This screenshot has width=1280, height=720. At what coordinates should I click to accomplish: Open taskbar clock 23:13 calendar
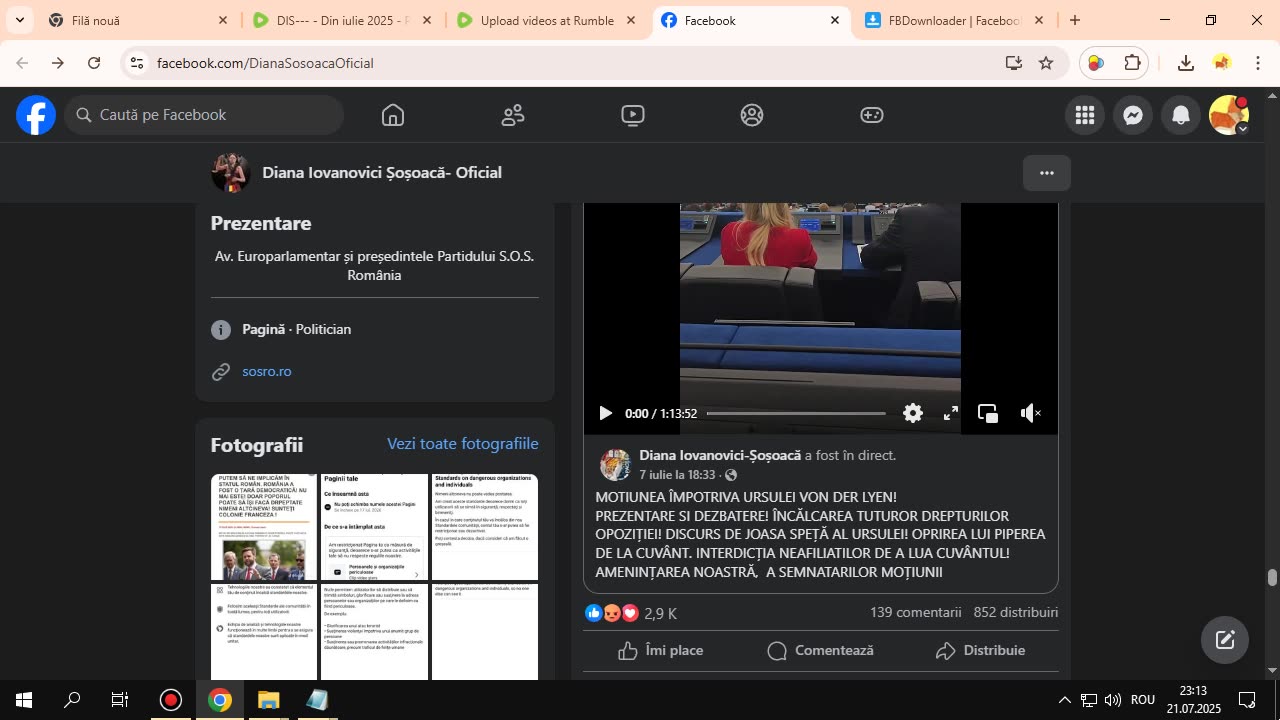coord(1194,700)
